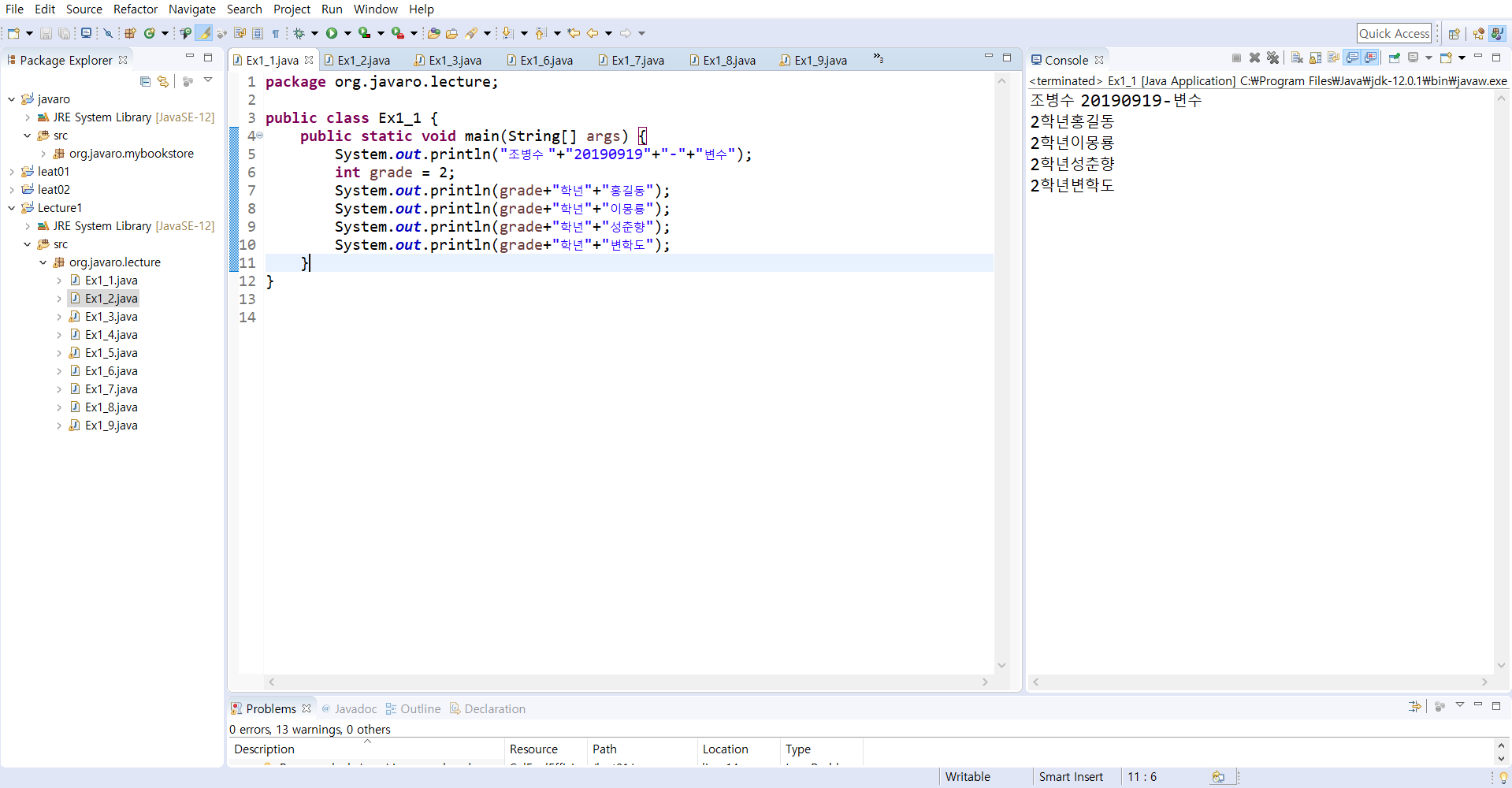Viewport: 1512px width, 788px height.
Task: Click Next Annotation arrow icon
Action: pyautogui.click(x=508, y=33)
